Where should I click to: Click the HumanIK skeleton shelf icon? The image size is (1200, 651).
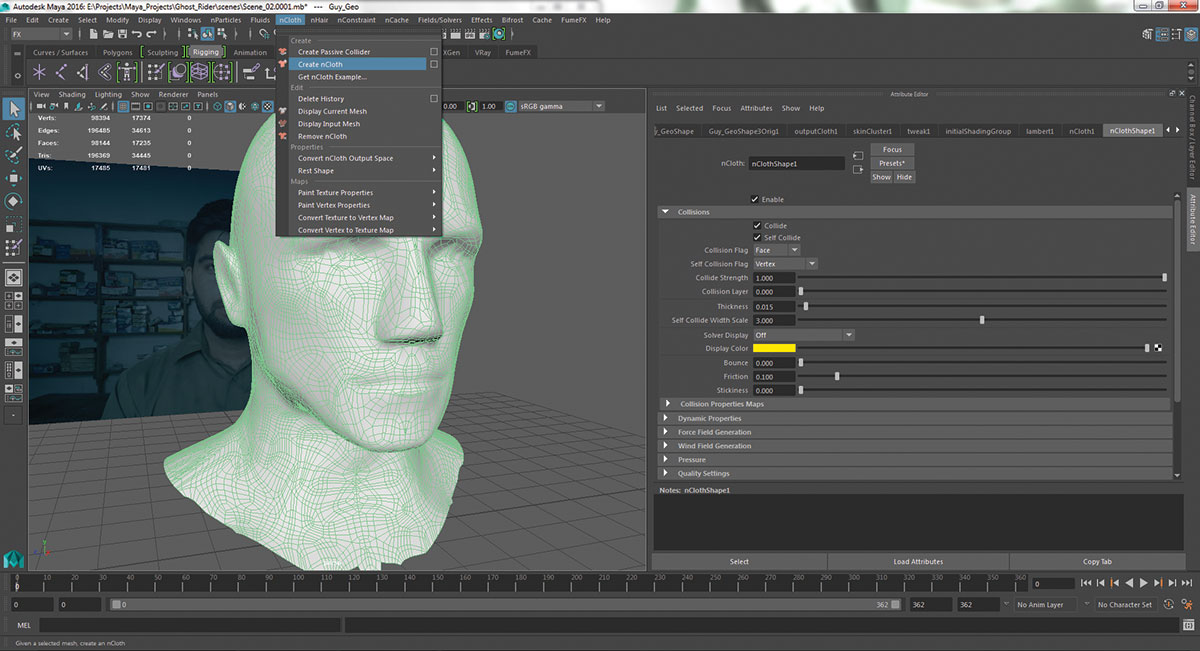pos(127,72)
